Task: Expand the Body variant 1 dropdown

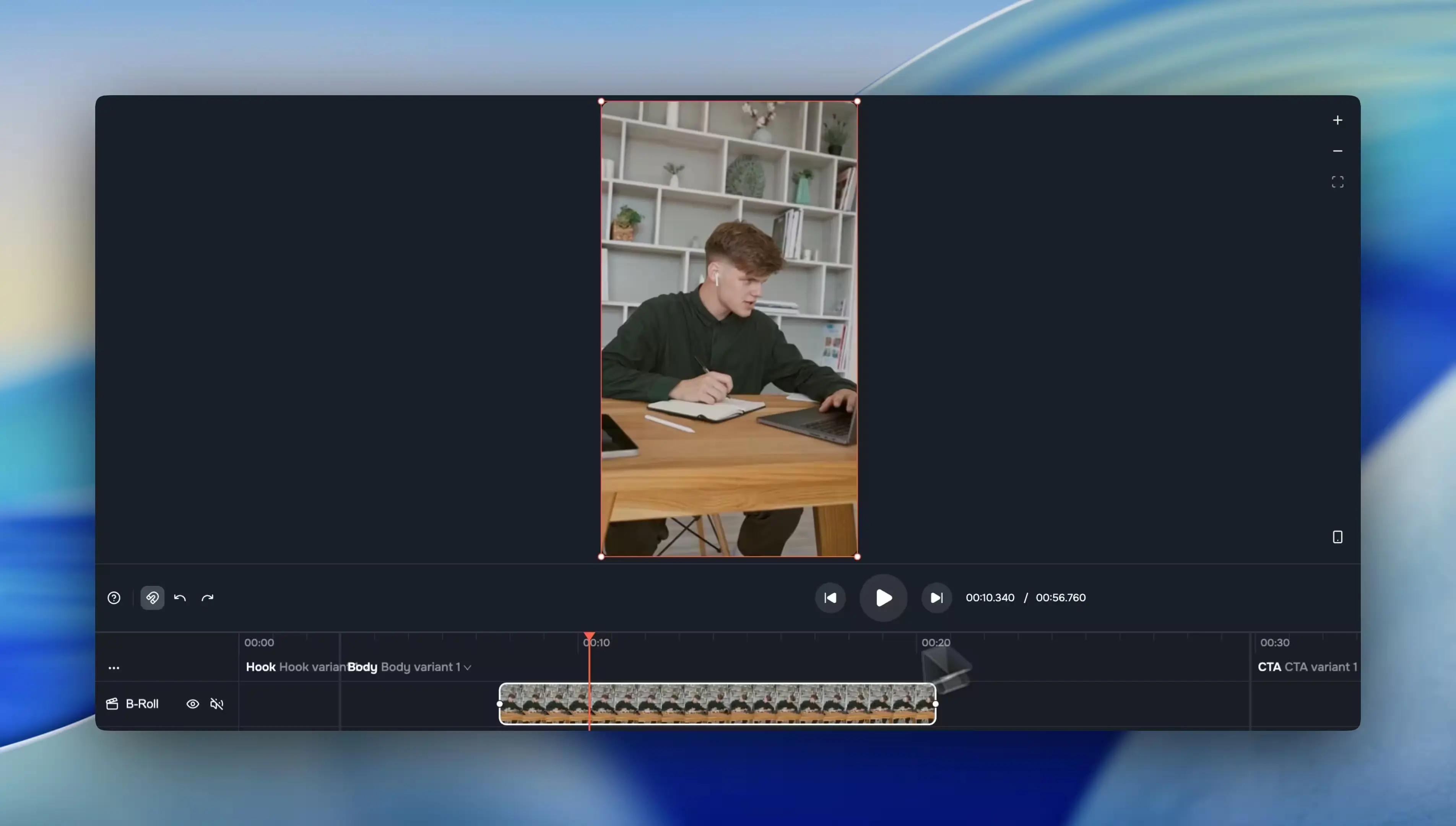Action: tap(467, 668)
